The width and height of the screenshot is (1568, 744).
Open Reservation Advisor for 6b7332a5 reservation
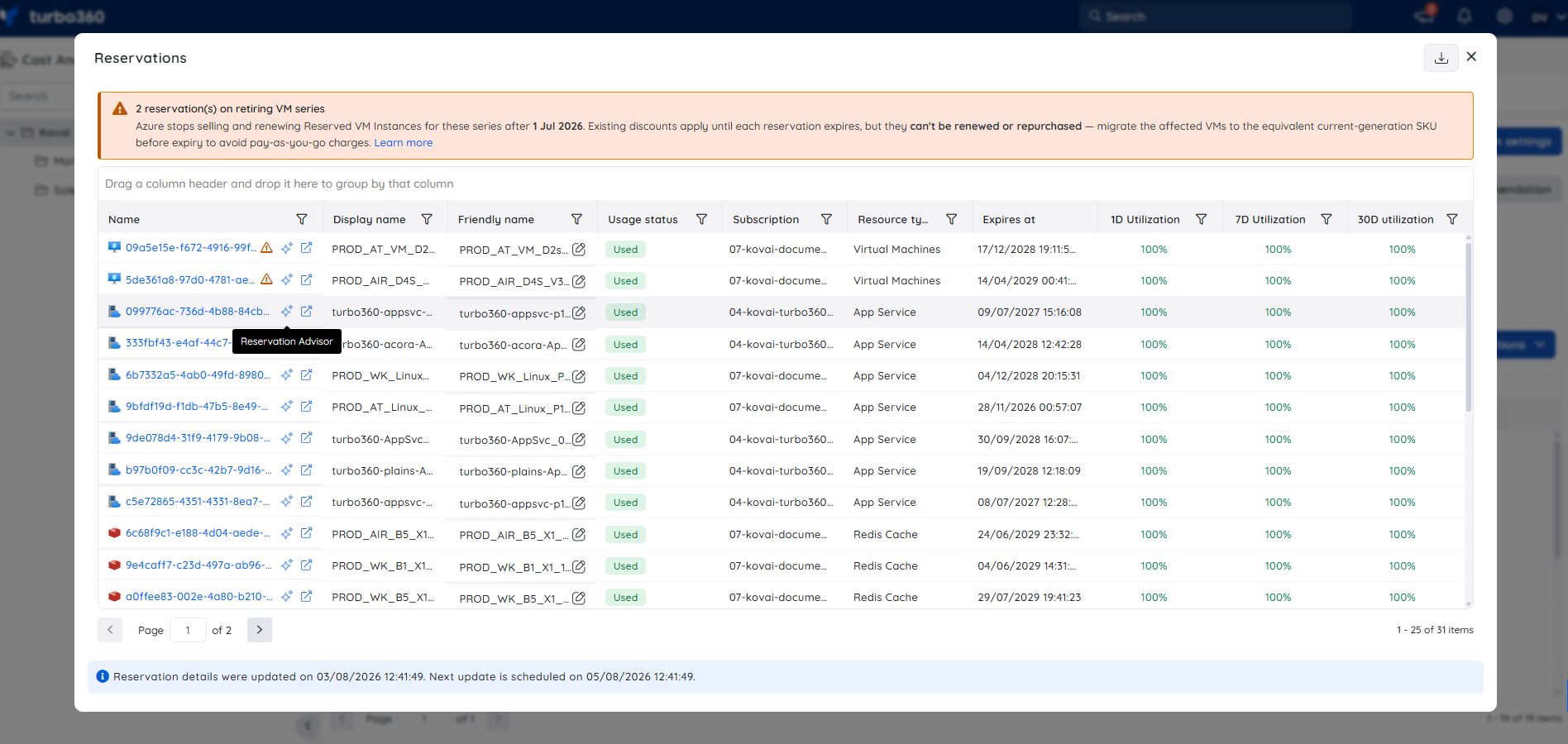tap(287, 374)
